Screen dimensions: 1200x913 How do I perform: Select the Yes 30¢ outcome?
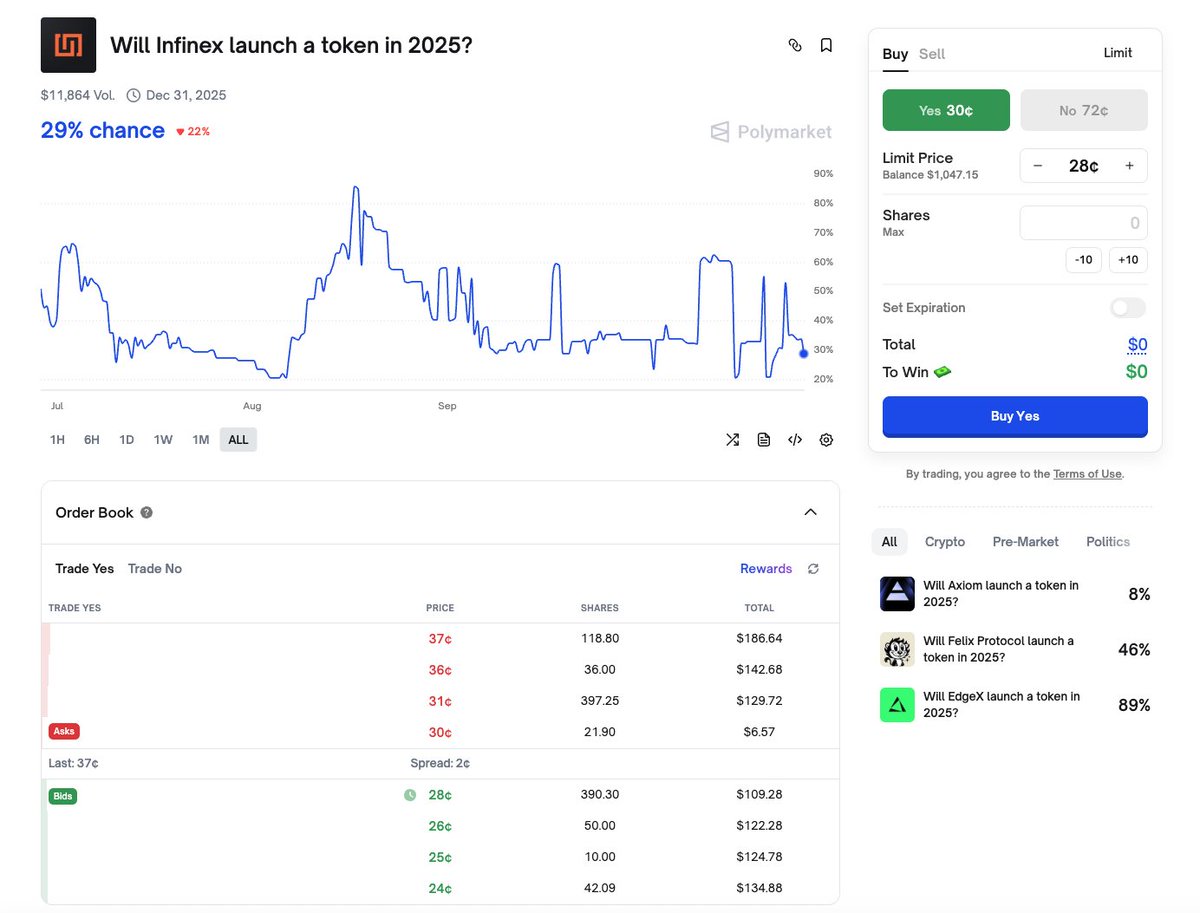(x=945, y=111)
